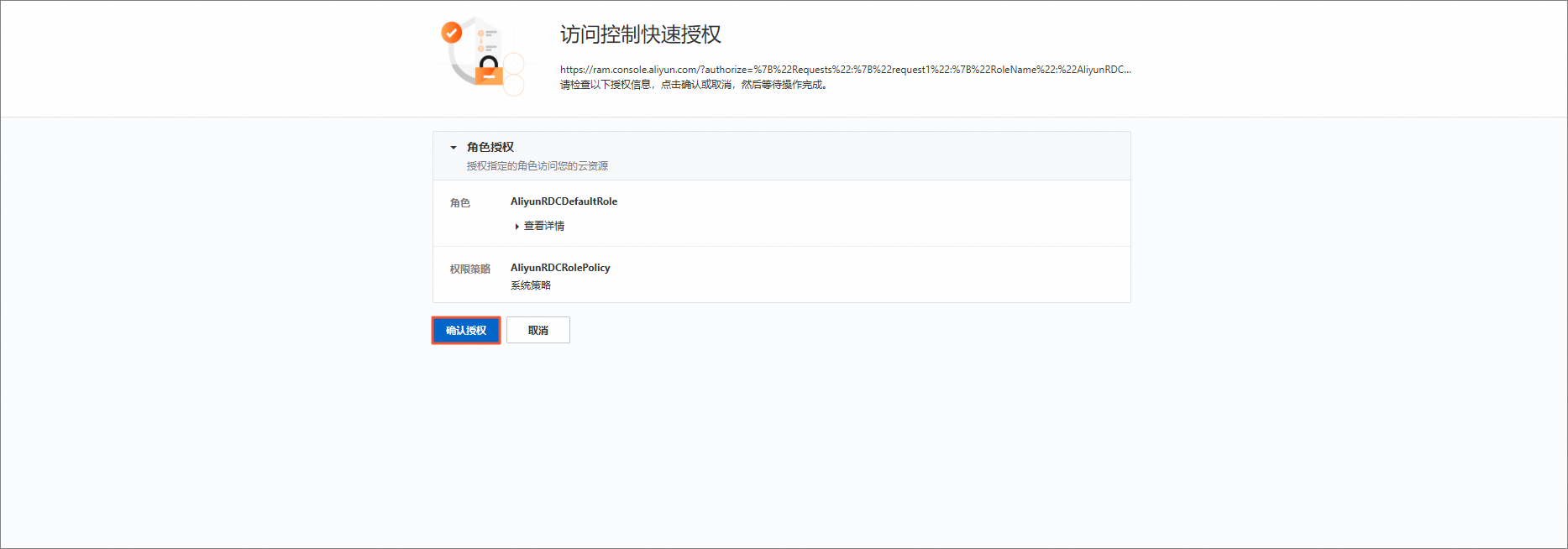Screen dimensions: 1568x549
Task: Click the 授权指定的角色访问您的云资源 description
Action: (x=538, y=166)
